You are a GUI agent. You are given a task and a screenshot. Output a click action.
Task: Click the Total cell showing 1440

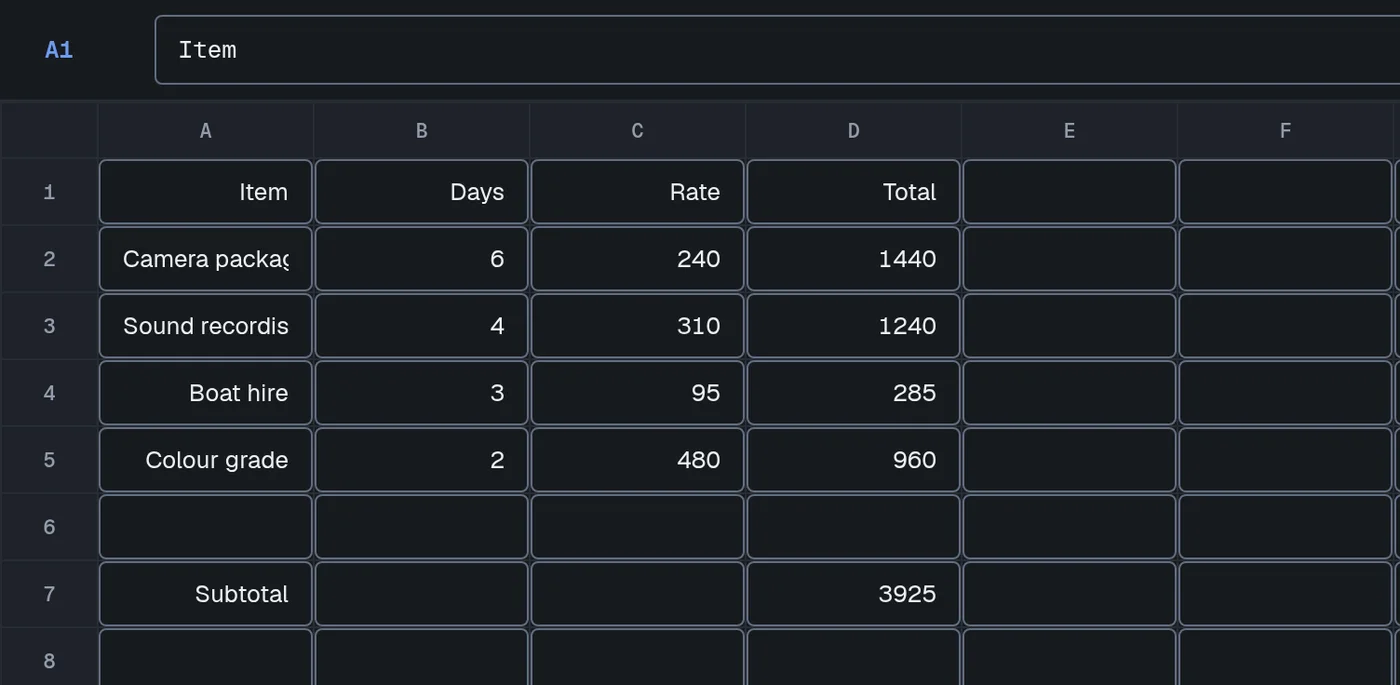click(854, 259)
